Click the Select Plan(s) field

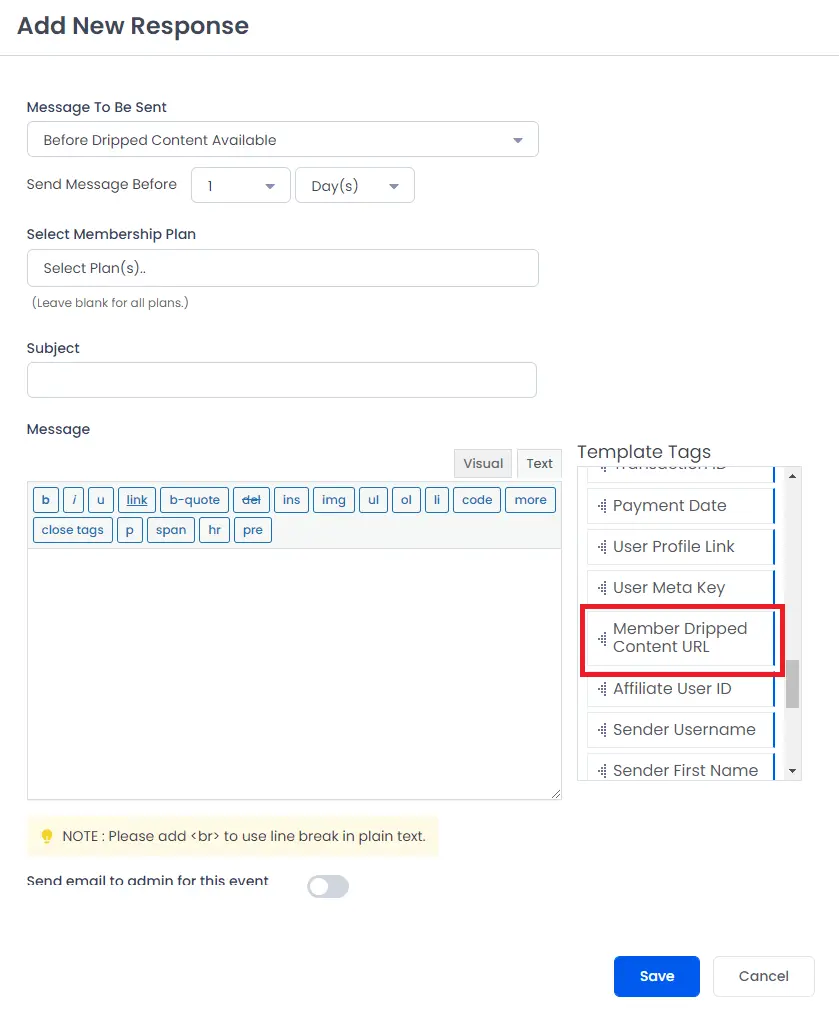pyautogui.click(x=282, y=268)
